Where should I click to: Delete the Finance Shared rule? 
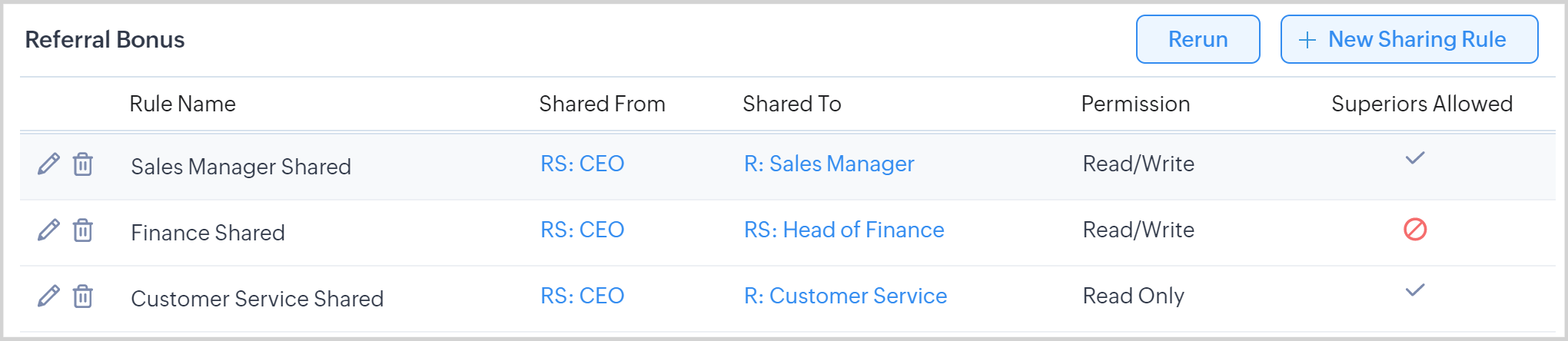click(83, 230)
